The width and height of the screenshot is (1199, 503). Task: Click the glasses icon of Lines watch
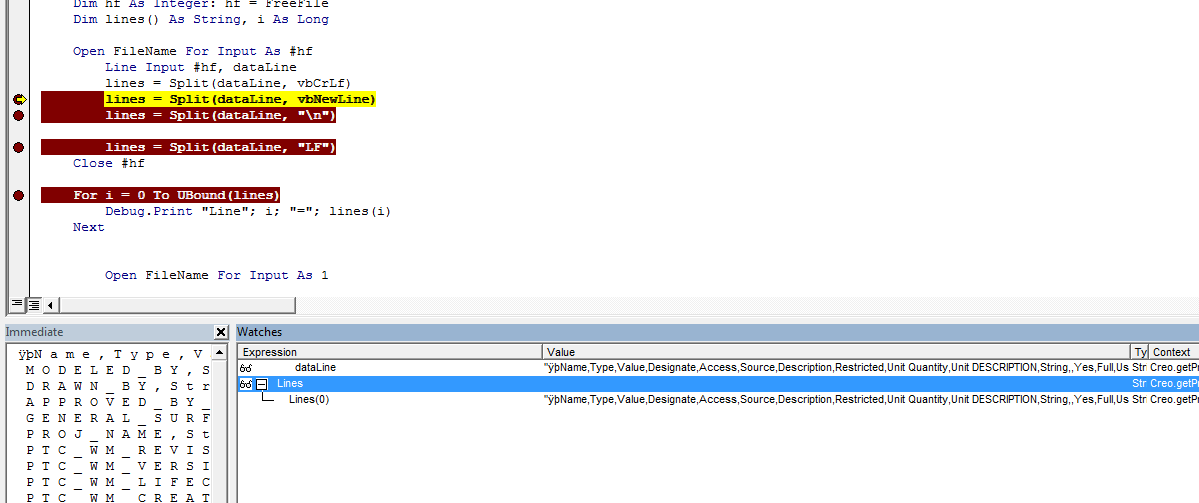246,384
